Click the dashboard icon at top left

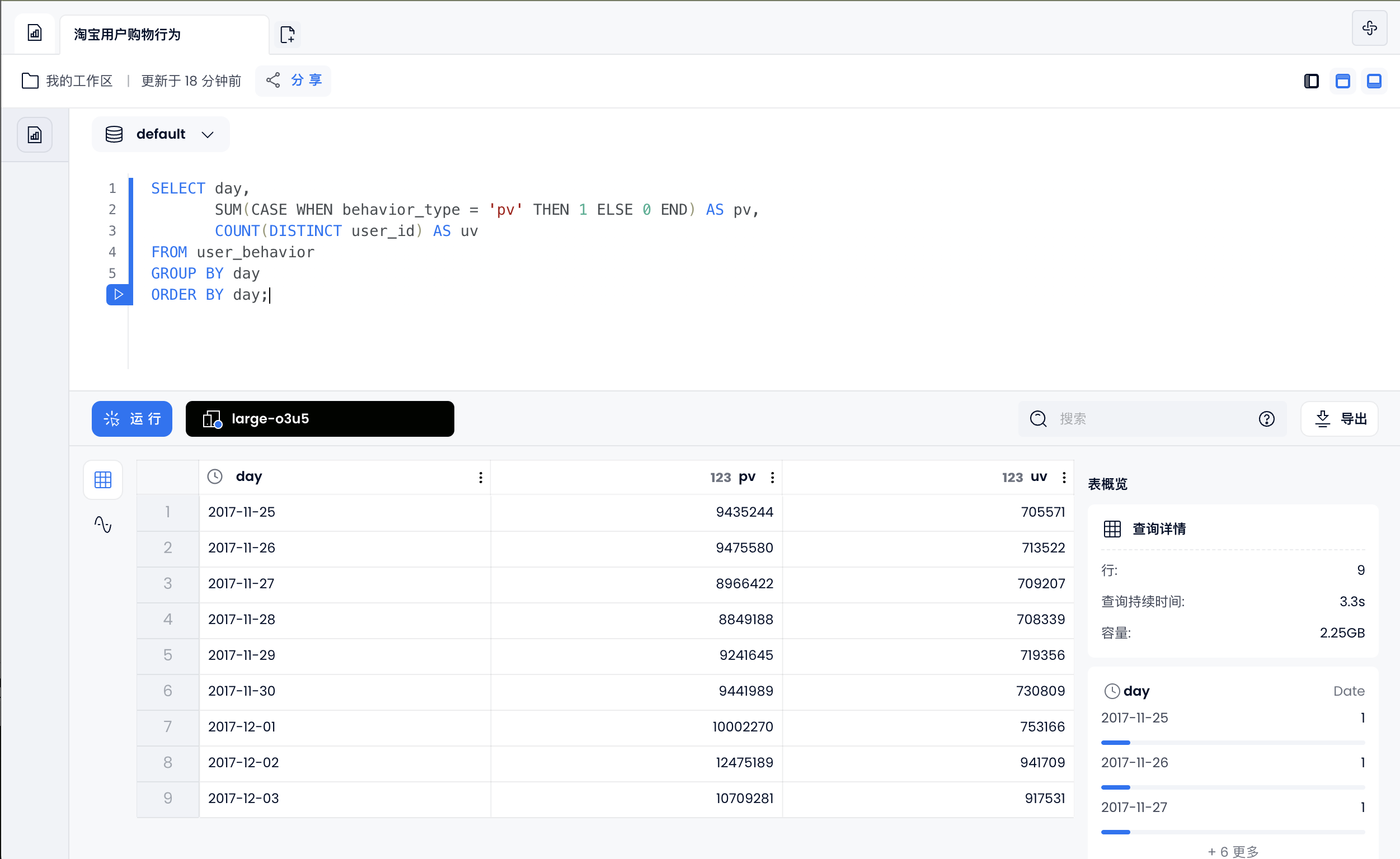[x=35, y=33]
